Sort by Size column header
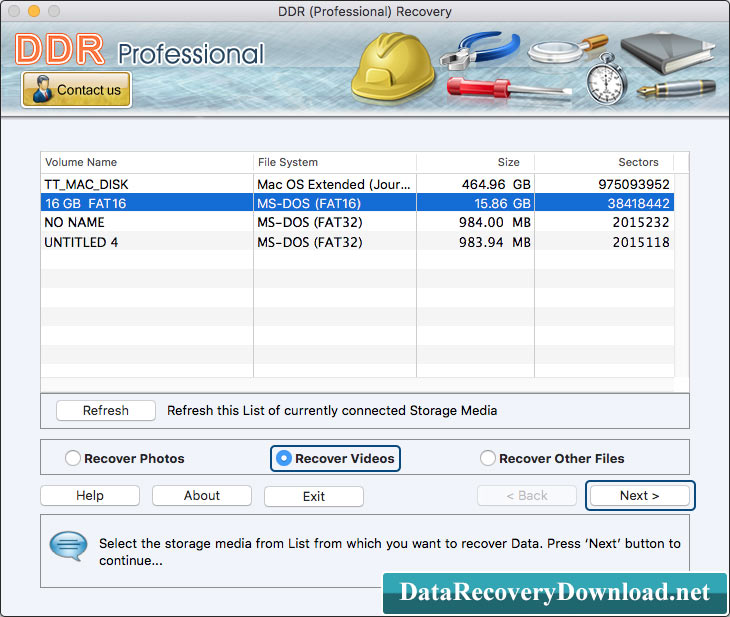Viewport: 730px width, 617px height. (475, 162)
